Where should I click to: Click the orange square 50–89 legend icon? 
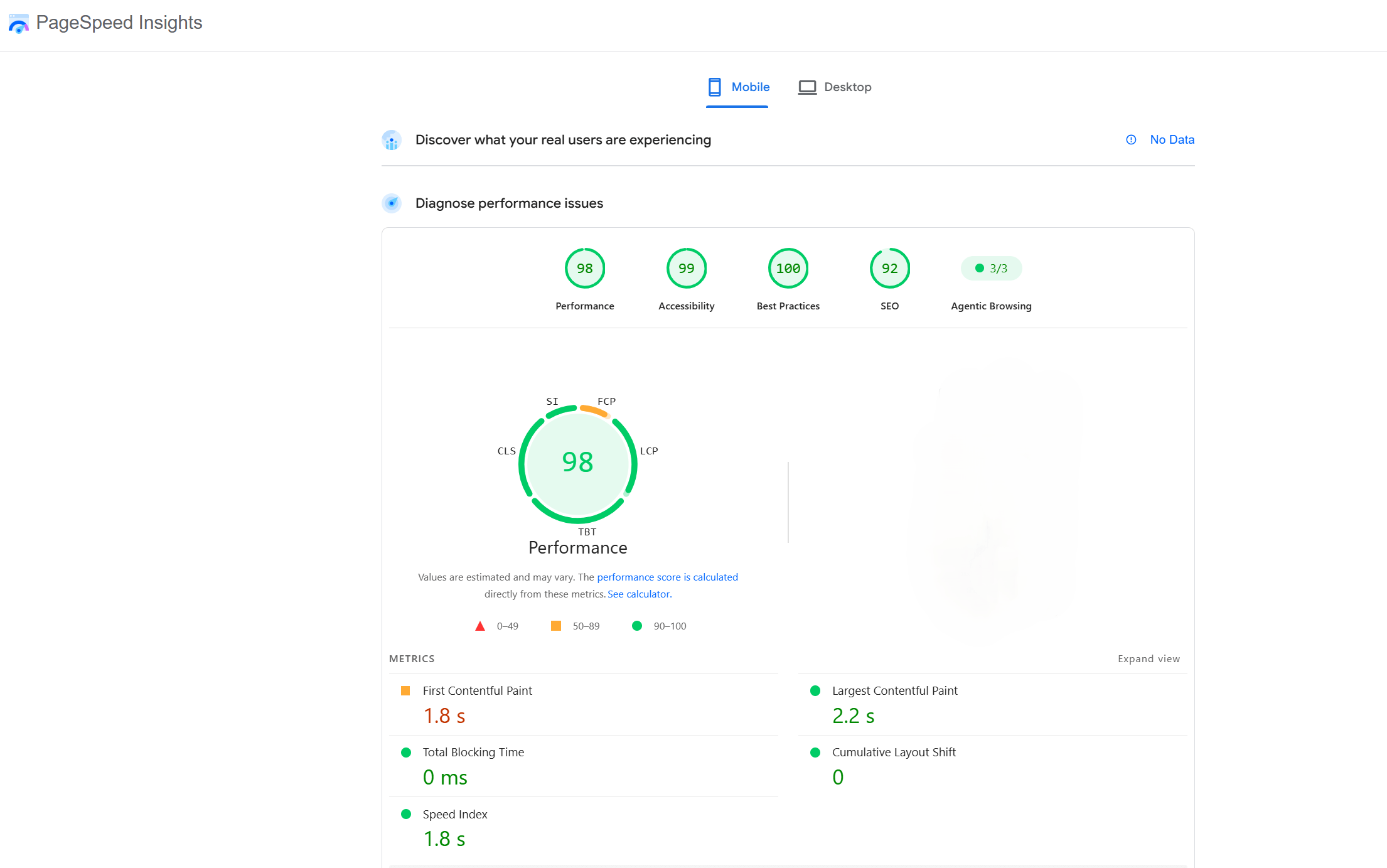(x=556, y=626)
